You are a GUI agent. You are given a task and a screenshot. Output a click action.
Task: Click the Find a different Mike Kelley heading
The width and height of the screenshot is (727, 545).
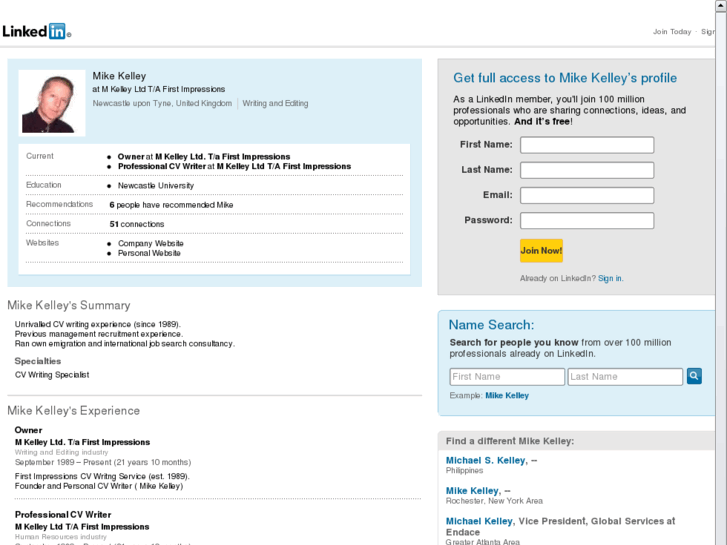coord(510,441)
